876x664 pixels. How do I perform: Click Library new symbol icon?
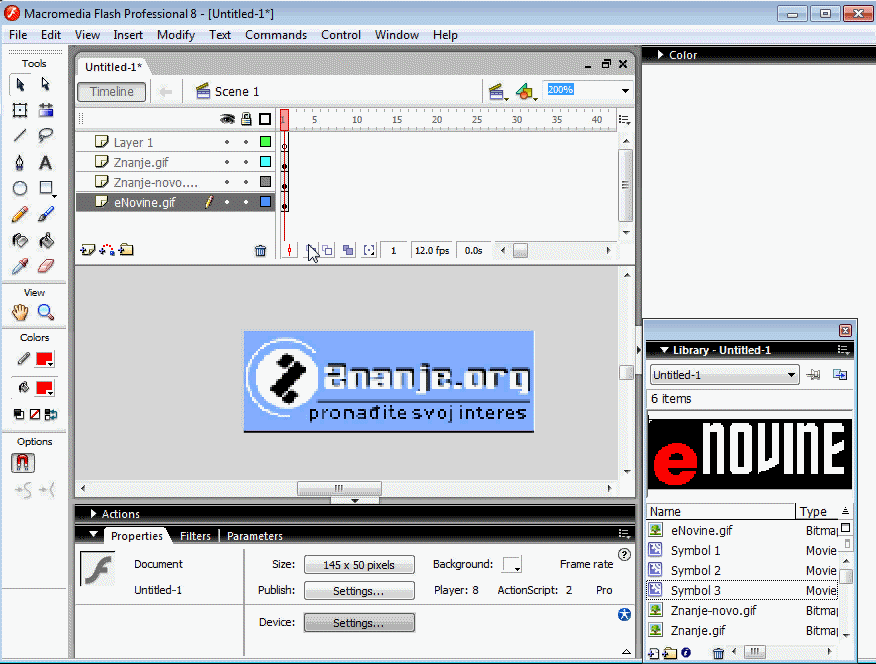coord(654,653)
